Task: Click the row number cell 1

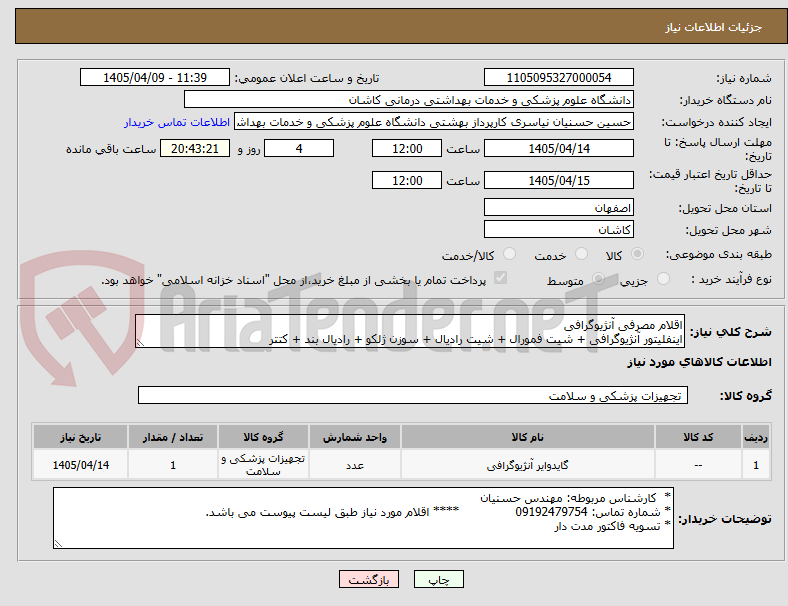Action: tap(755, 465)
